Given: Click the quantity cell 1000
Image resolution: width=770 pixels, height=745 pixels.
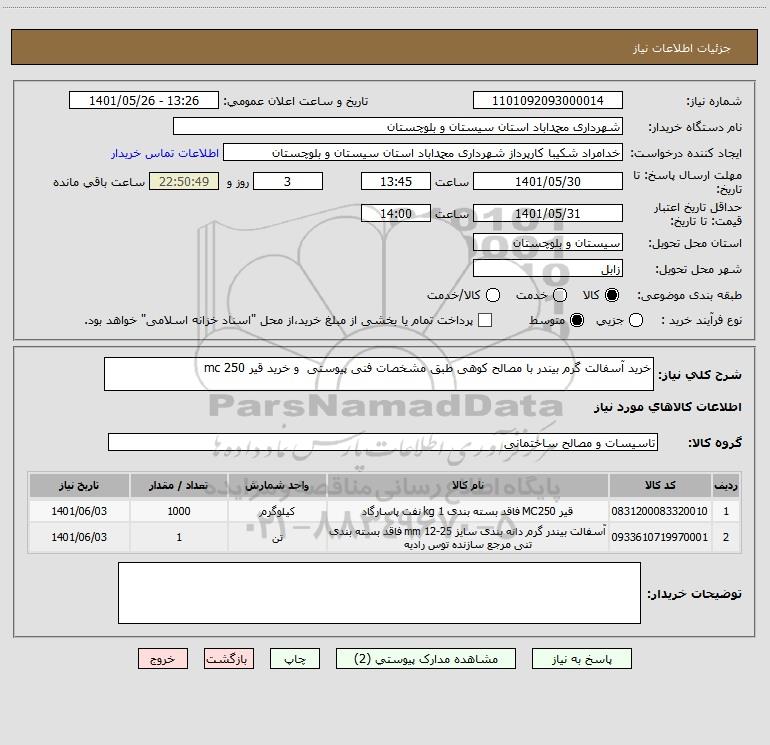Looking at the screenshot, I should tap(179, 511).
